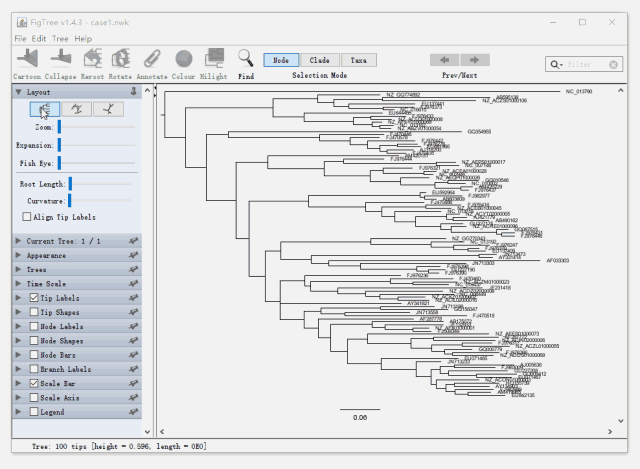The image size is (640, 469).
Task: Click the Layout panel pin icon
Action: coord(133,92)
